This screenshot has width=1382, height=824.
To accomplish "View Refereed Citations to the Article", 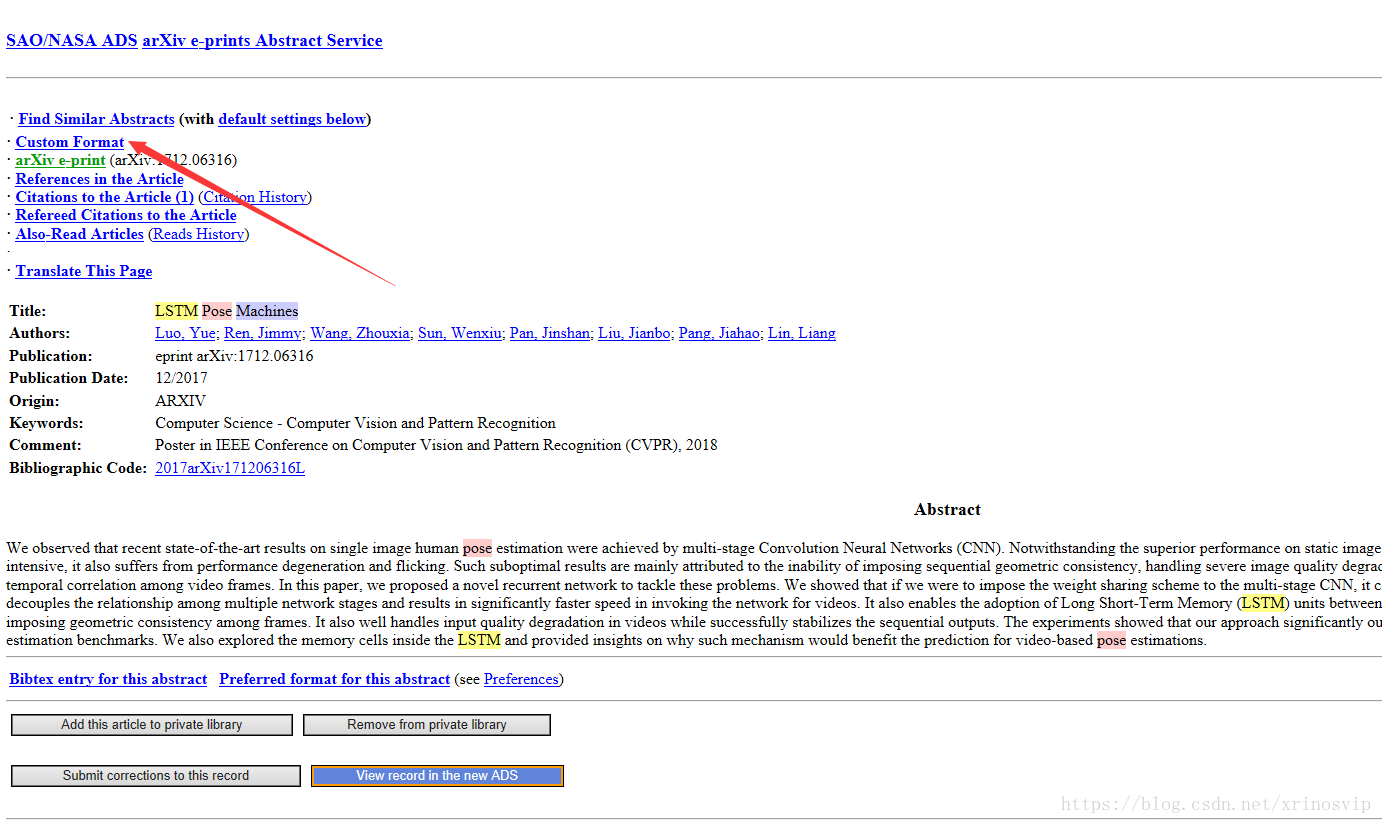I will pyautogui.click(x=126, y=215).
